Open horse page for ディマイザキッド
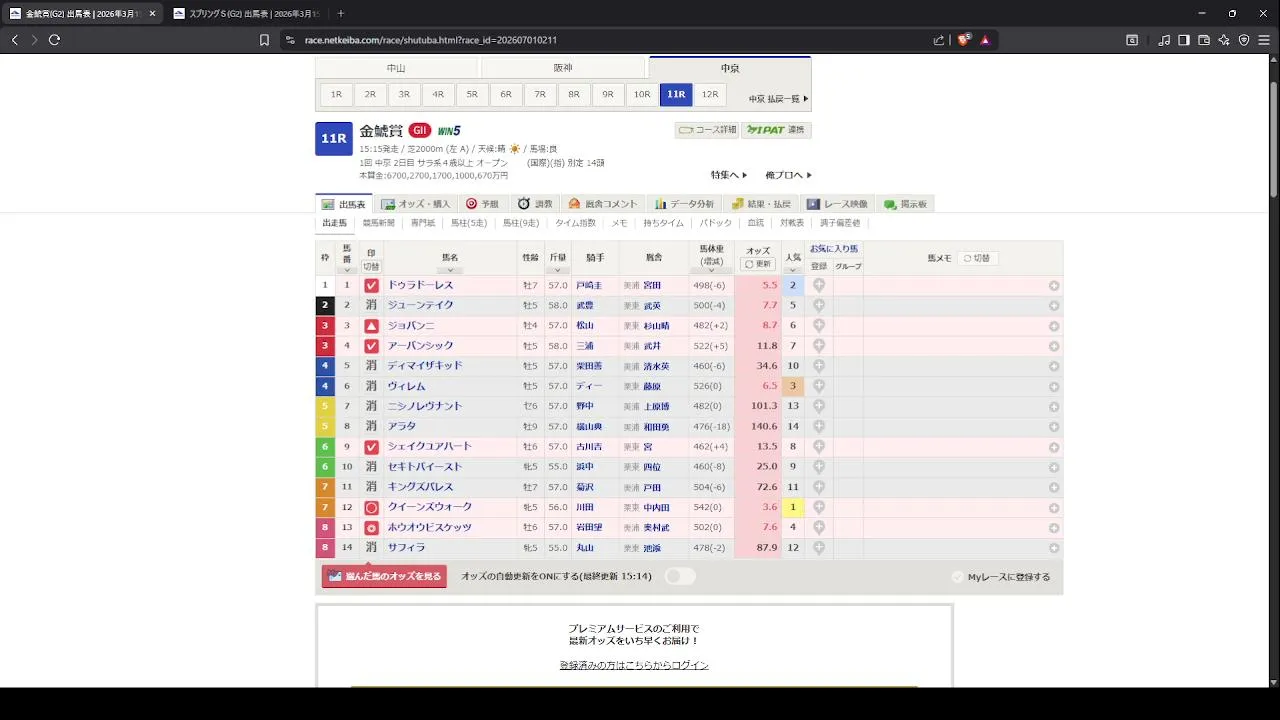The image size is (1280, 720). [x=425, y=366]
